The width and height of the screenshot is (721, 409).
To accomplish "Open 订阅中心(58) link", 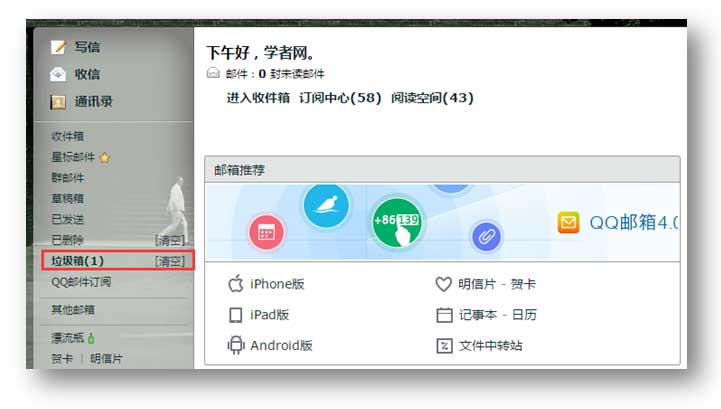I will tap(340, 98).
